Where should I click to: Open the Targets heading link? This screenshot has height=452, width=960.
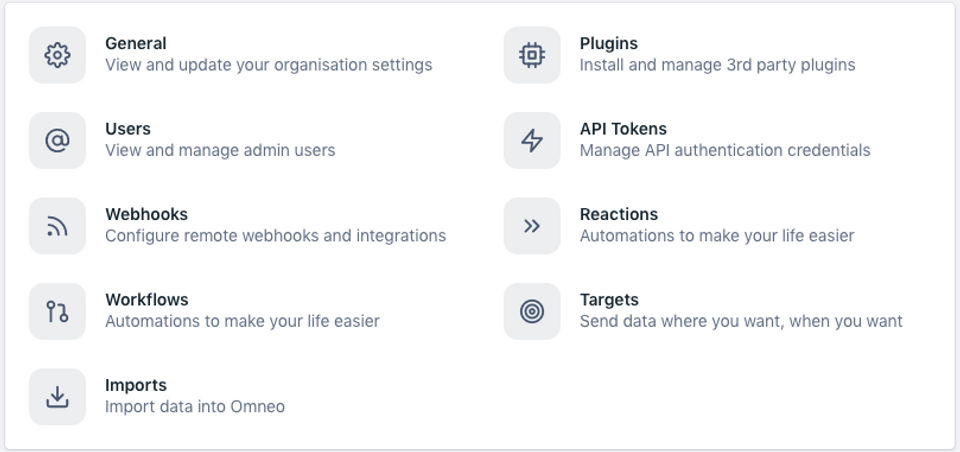pyautogui.click(x=609, y=300)
